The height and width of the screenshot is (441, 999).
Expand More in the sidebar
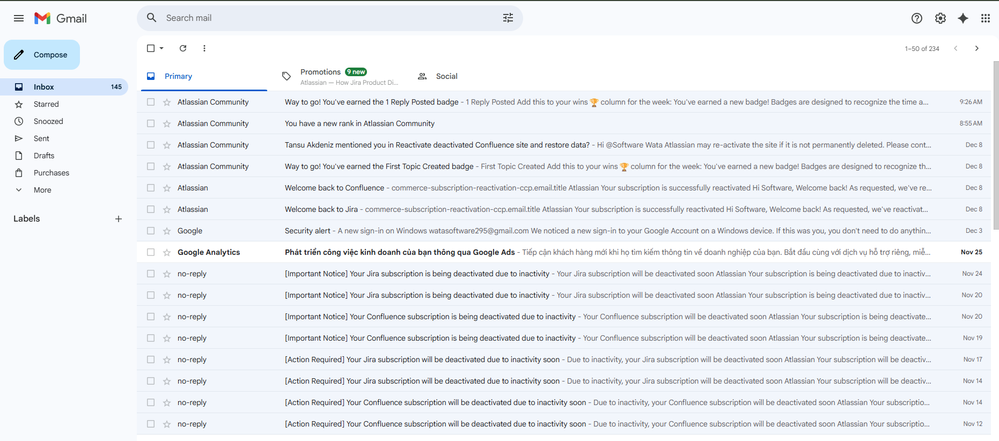click(41, 190)
